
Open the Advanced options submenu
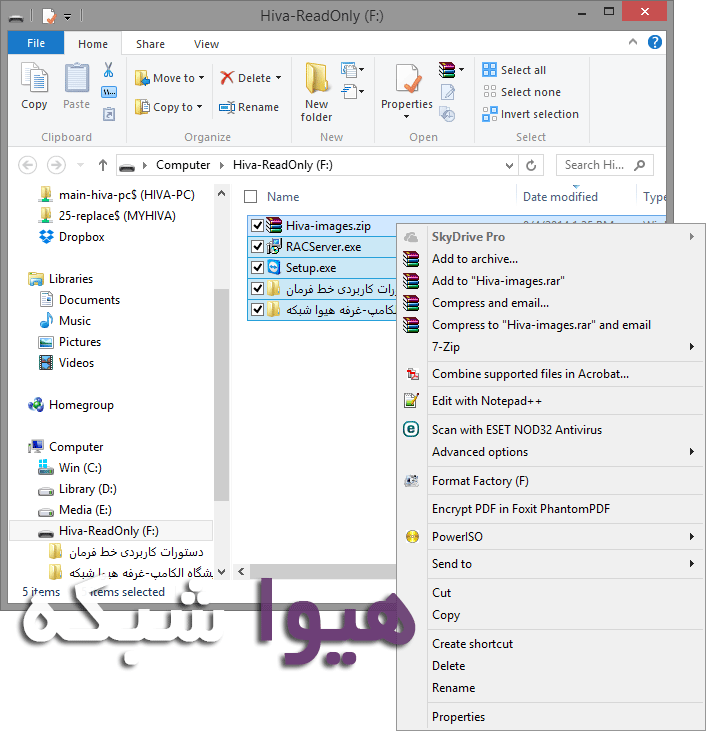pyautogui.click(x=550, y=452)
